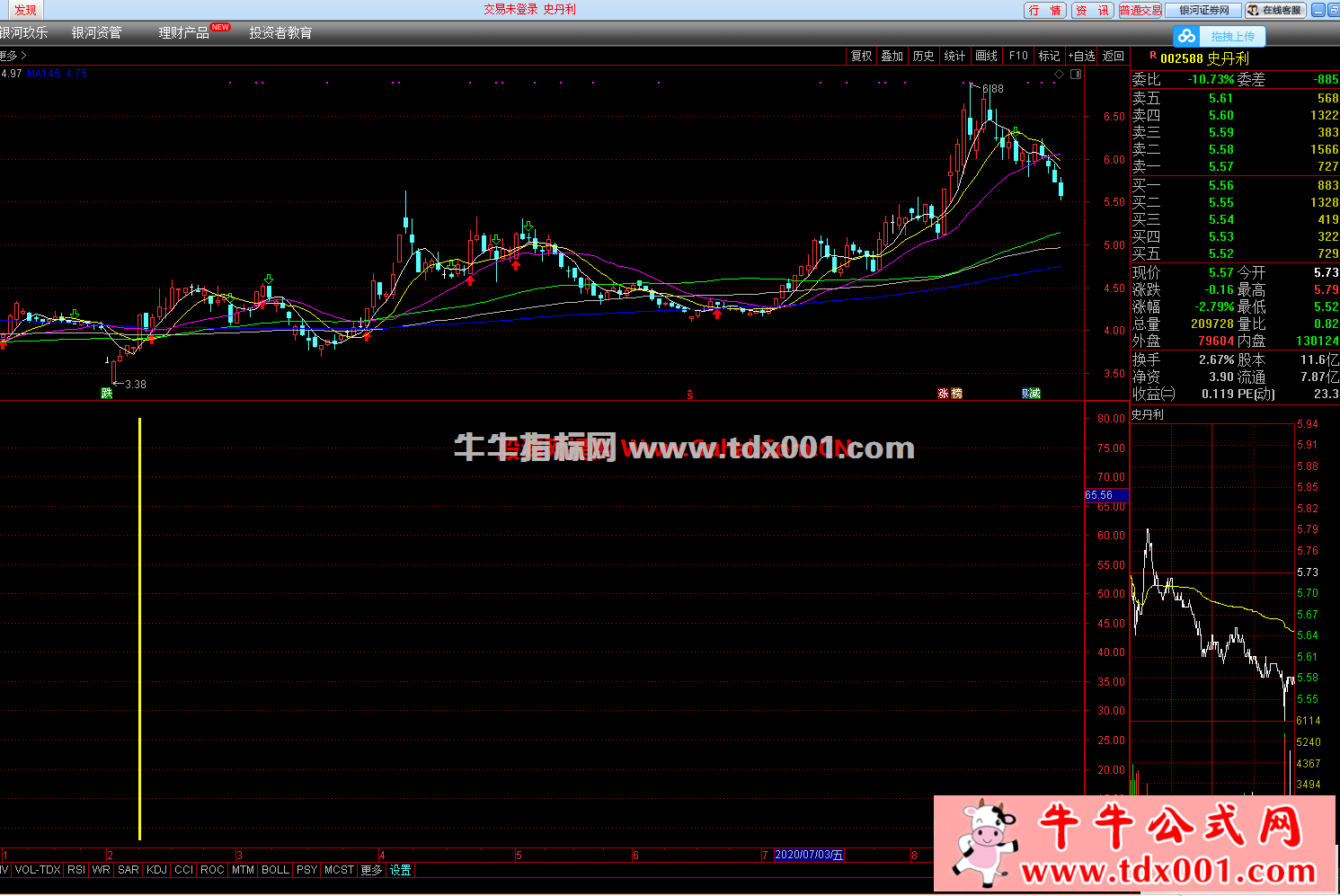Select KDJ indicator tab
Image resolution: width=1340 pixels, height=896 pixels.
(156, 870)
